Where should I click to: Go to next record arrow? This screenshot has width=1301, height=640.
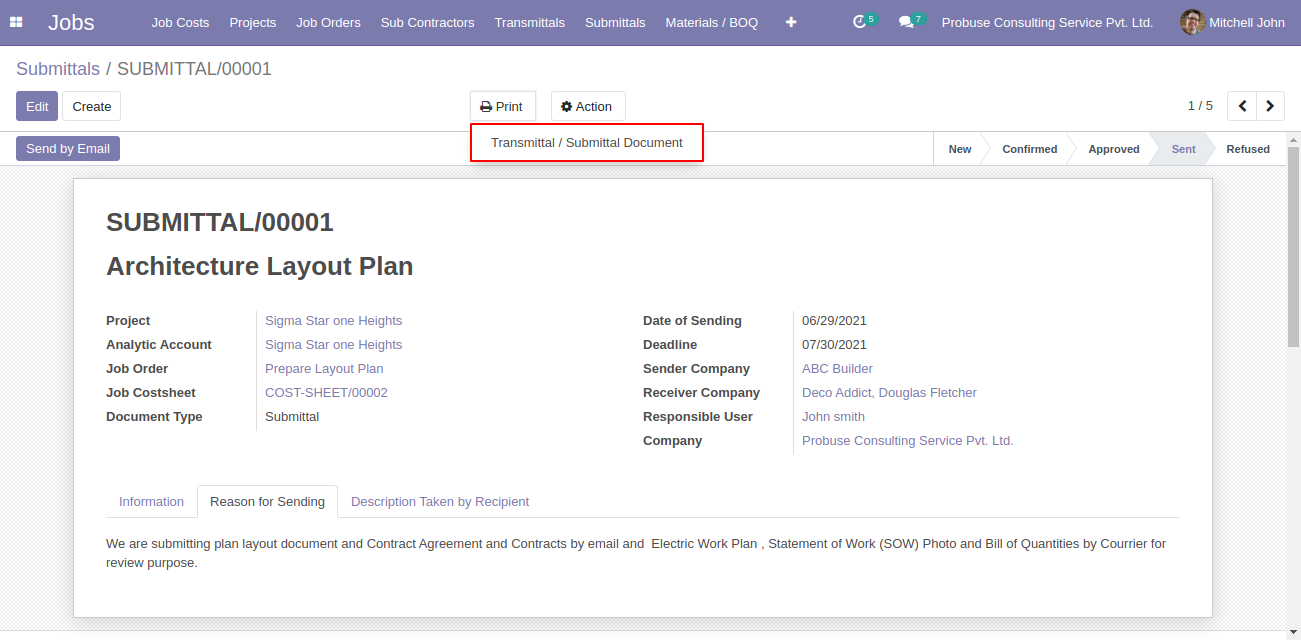pyautogui.click(x=1271, y=106)
